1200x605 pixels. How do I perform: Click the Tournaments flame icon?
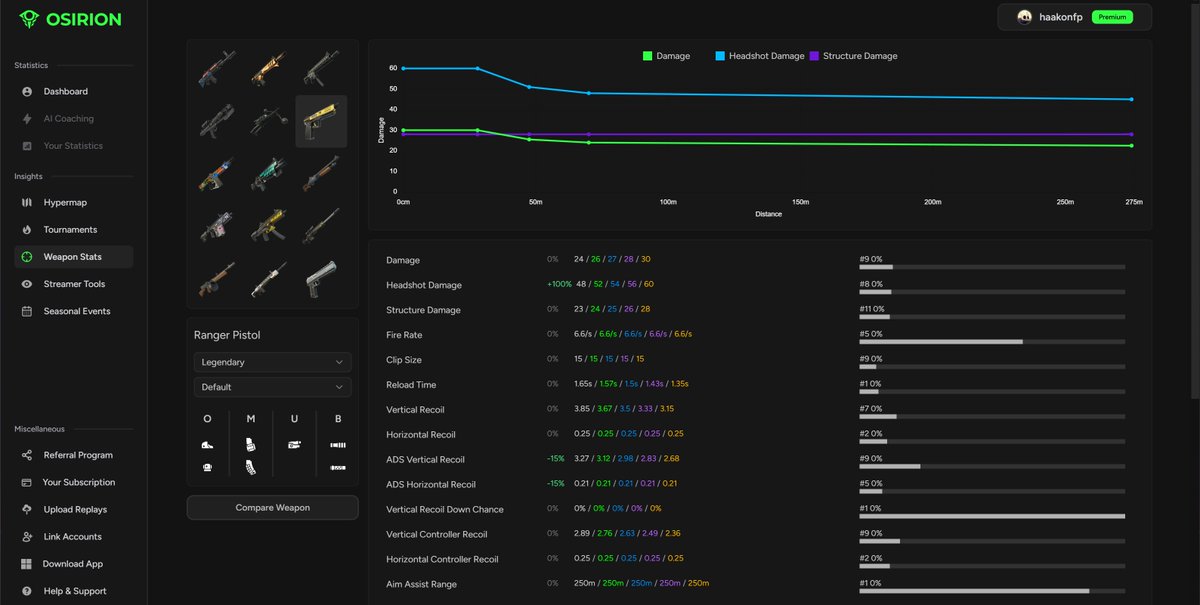[x=27, y=229]
